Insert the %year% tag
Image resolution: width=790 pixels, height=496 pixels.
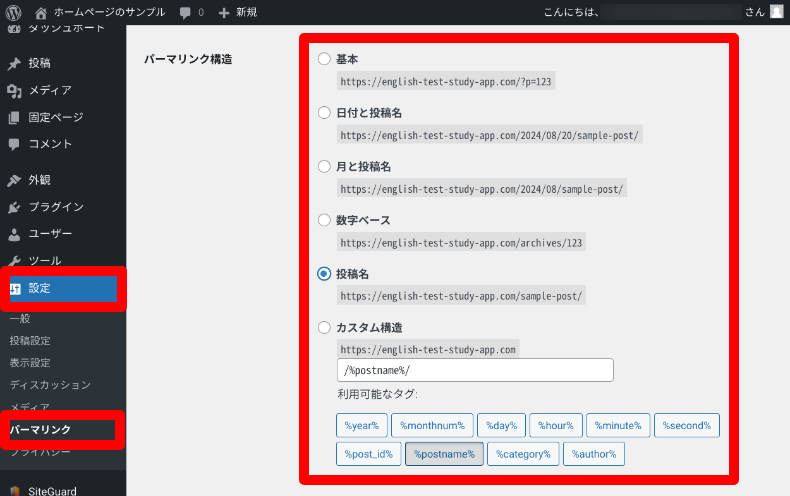(x=362, y=425)
